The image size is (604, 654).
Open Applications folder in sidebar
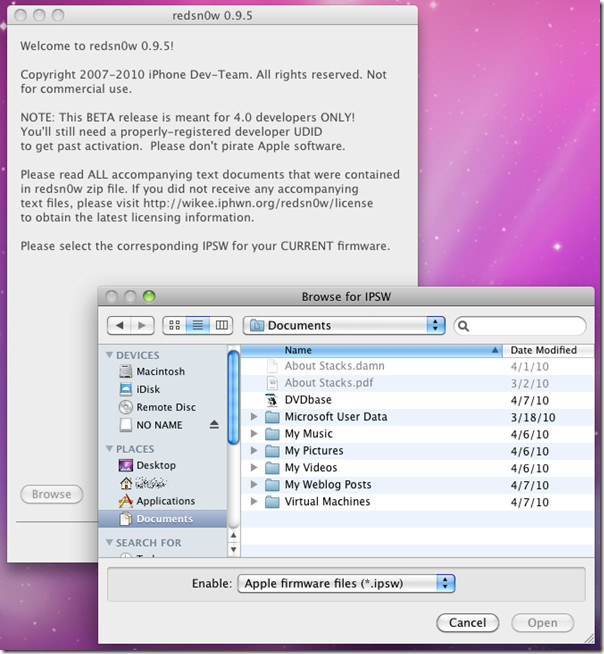click(165, 501)
